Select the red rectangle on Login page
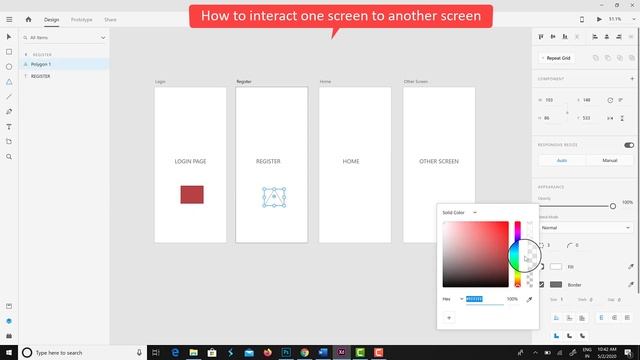640x360 pixels. pos(192,195)
